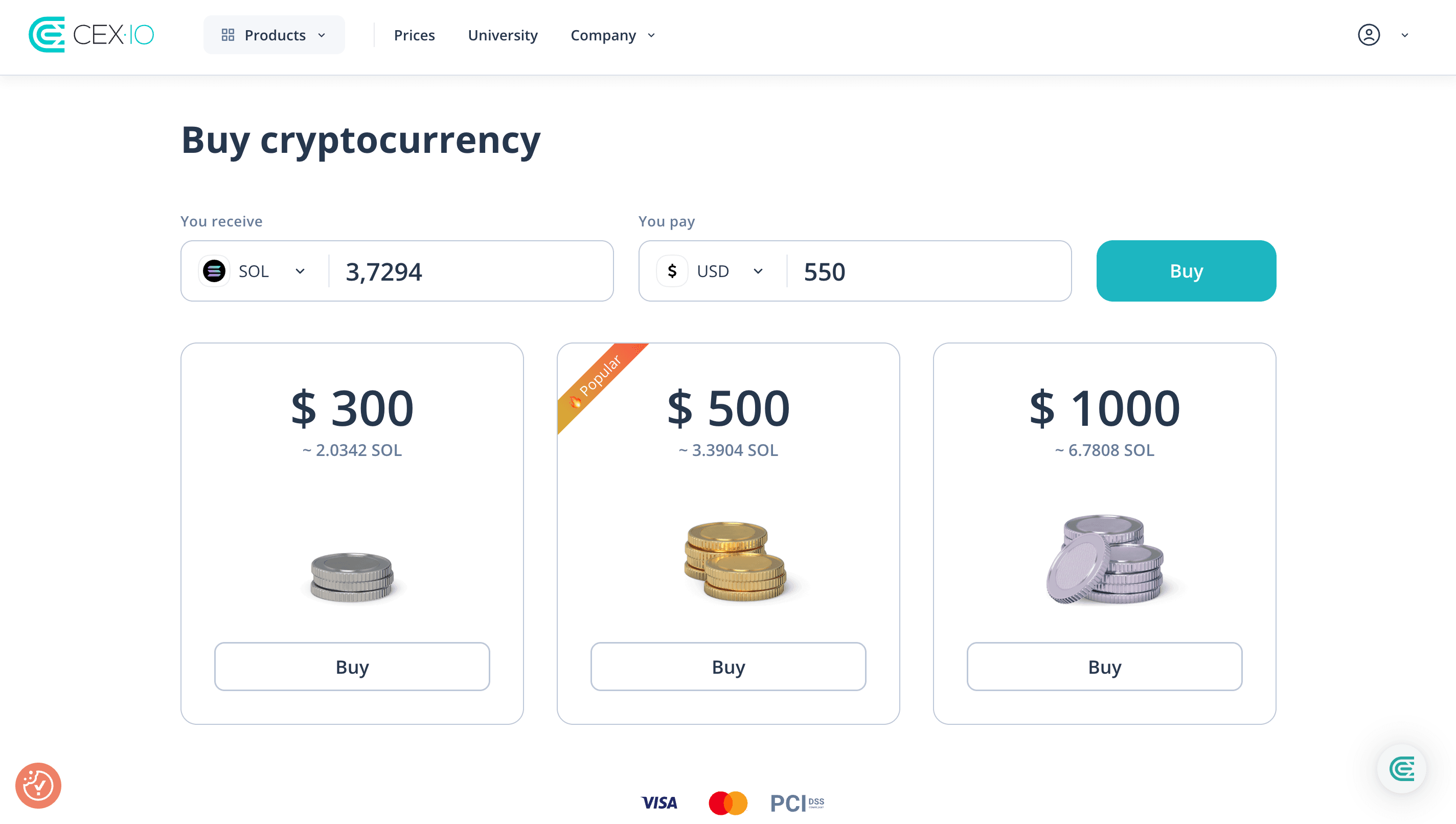Go to the Prices page

coord(414,35)
